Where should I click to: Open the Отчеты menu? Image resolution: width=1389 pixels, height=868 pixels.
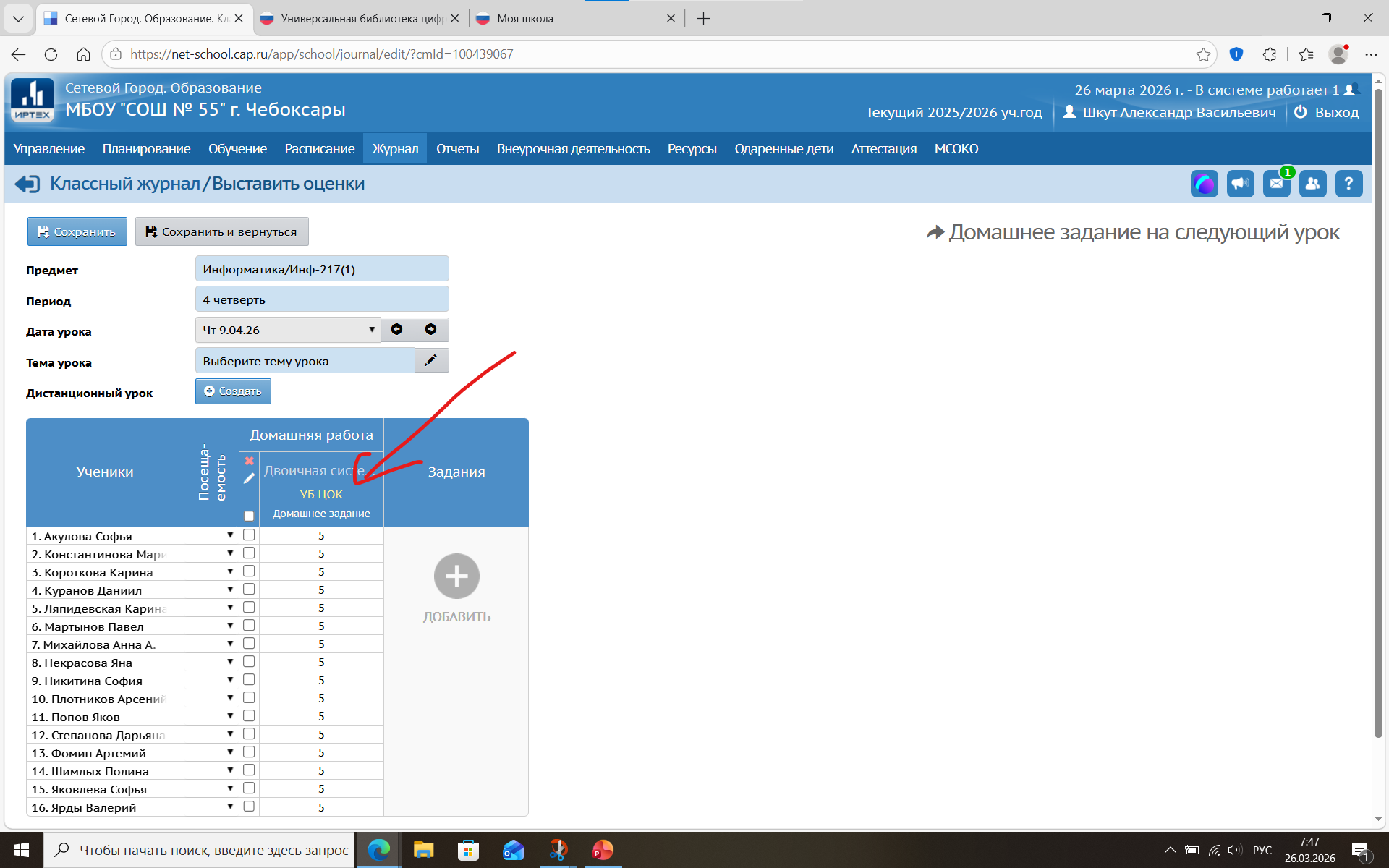[457, 149]
